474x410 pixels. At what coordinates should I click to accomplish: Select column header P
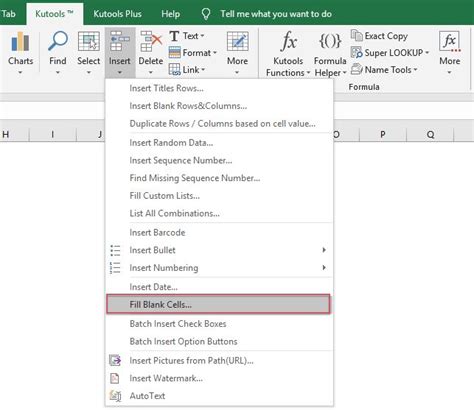click(383, 134)
